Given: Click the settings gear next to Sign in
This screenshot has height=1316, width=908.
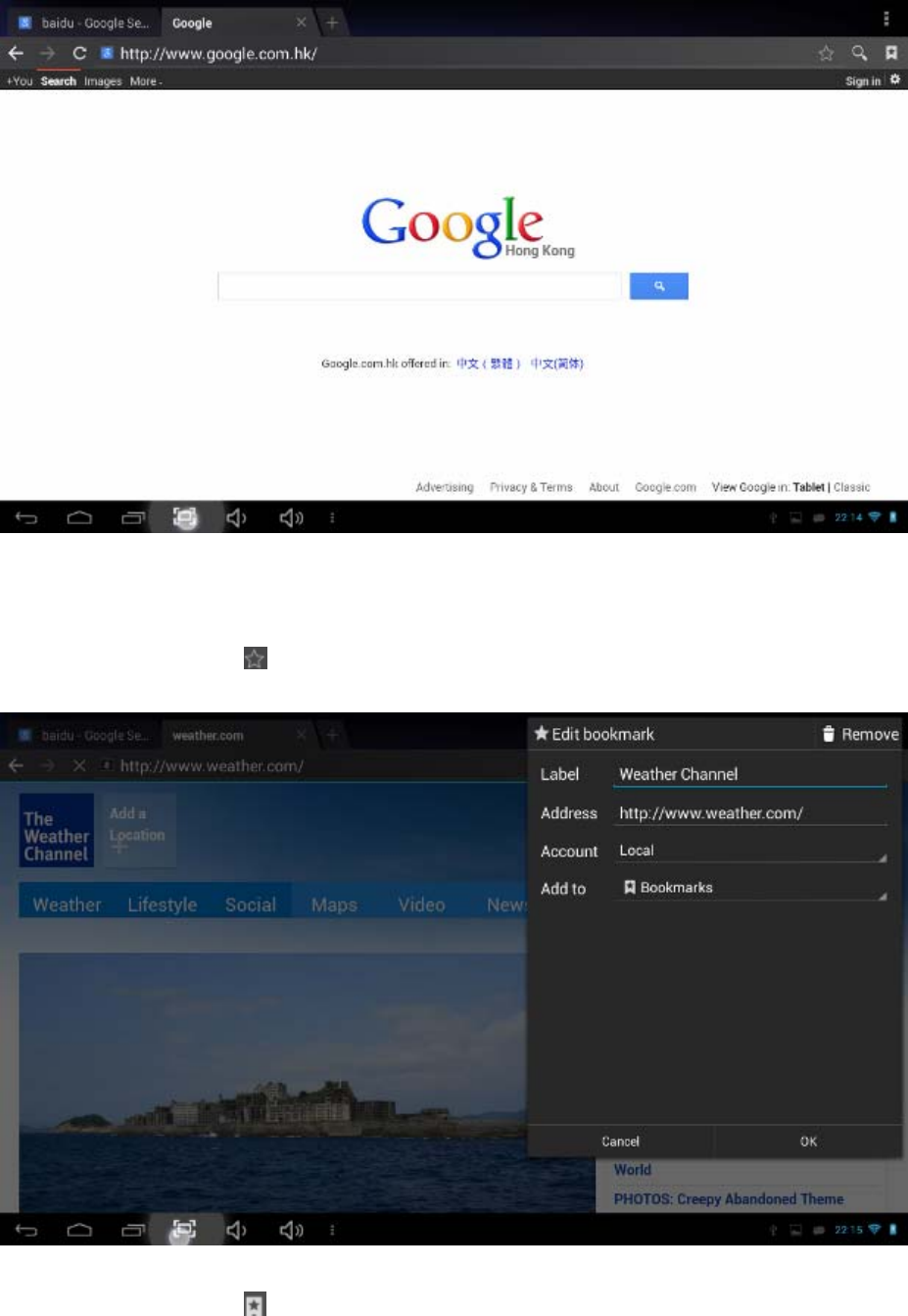Looking at the screenshot, I should point(894,79).
